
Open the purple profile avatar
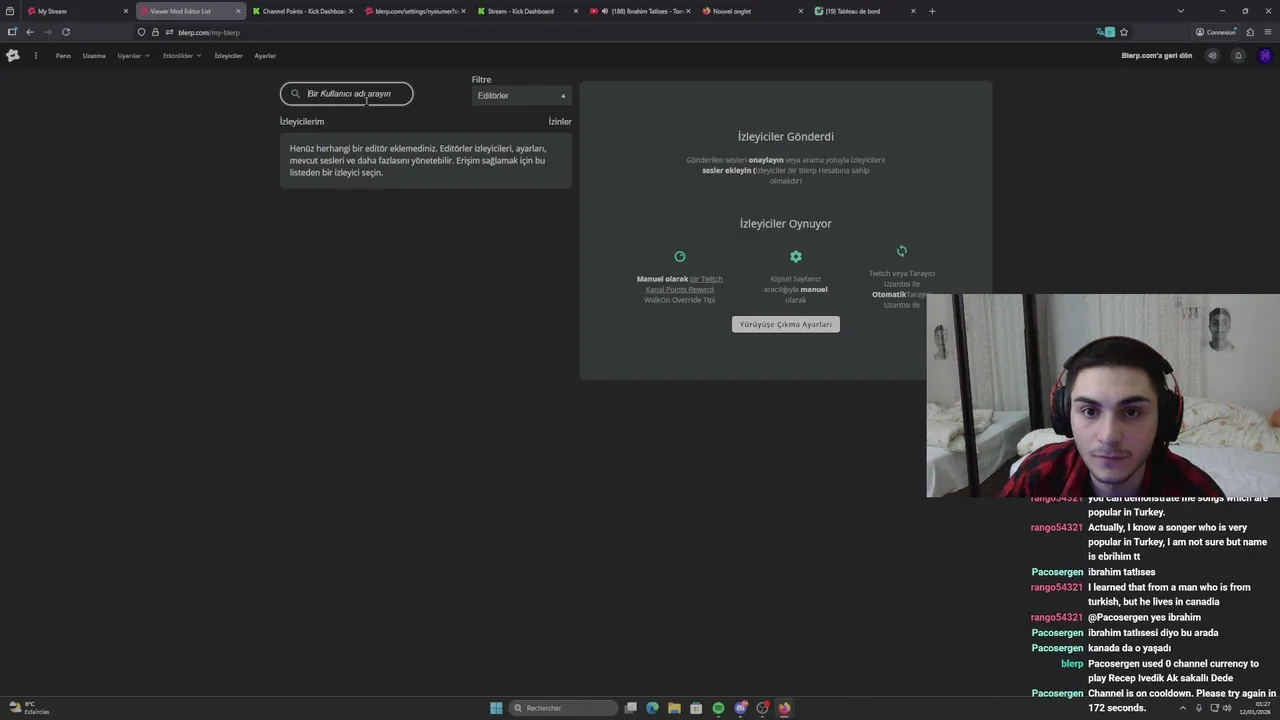coord(1265,56)
